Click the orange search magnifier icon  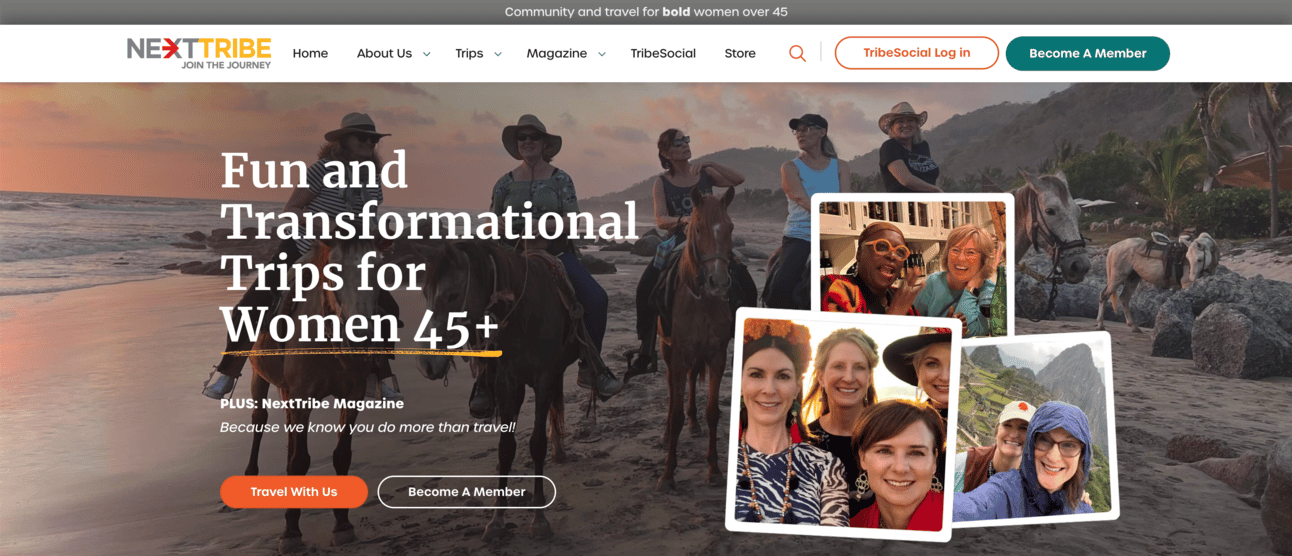click(797, 53)
